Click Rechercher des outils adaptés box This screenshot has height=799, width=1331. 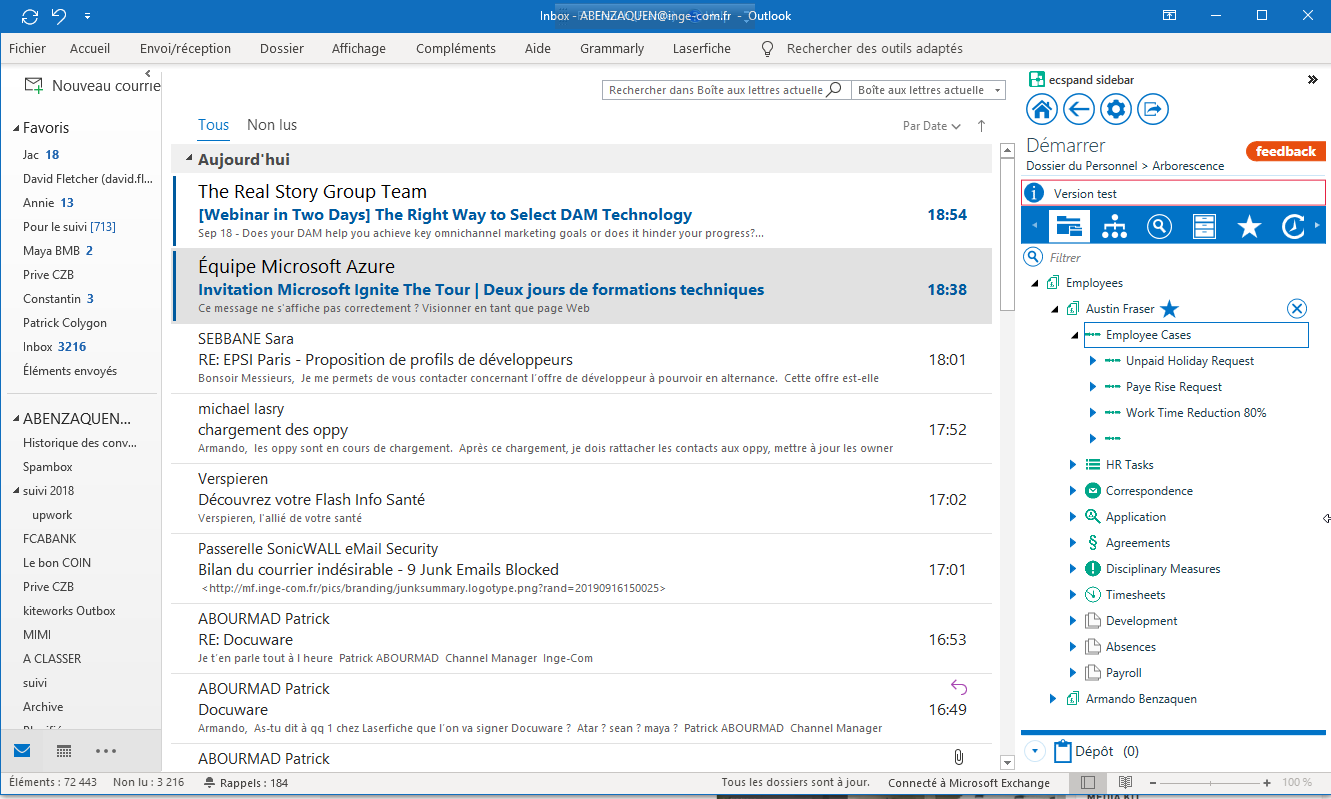(874, 48)
